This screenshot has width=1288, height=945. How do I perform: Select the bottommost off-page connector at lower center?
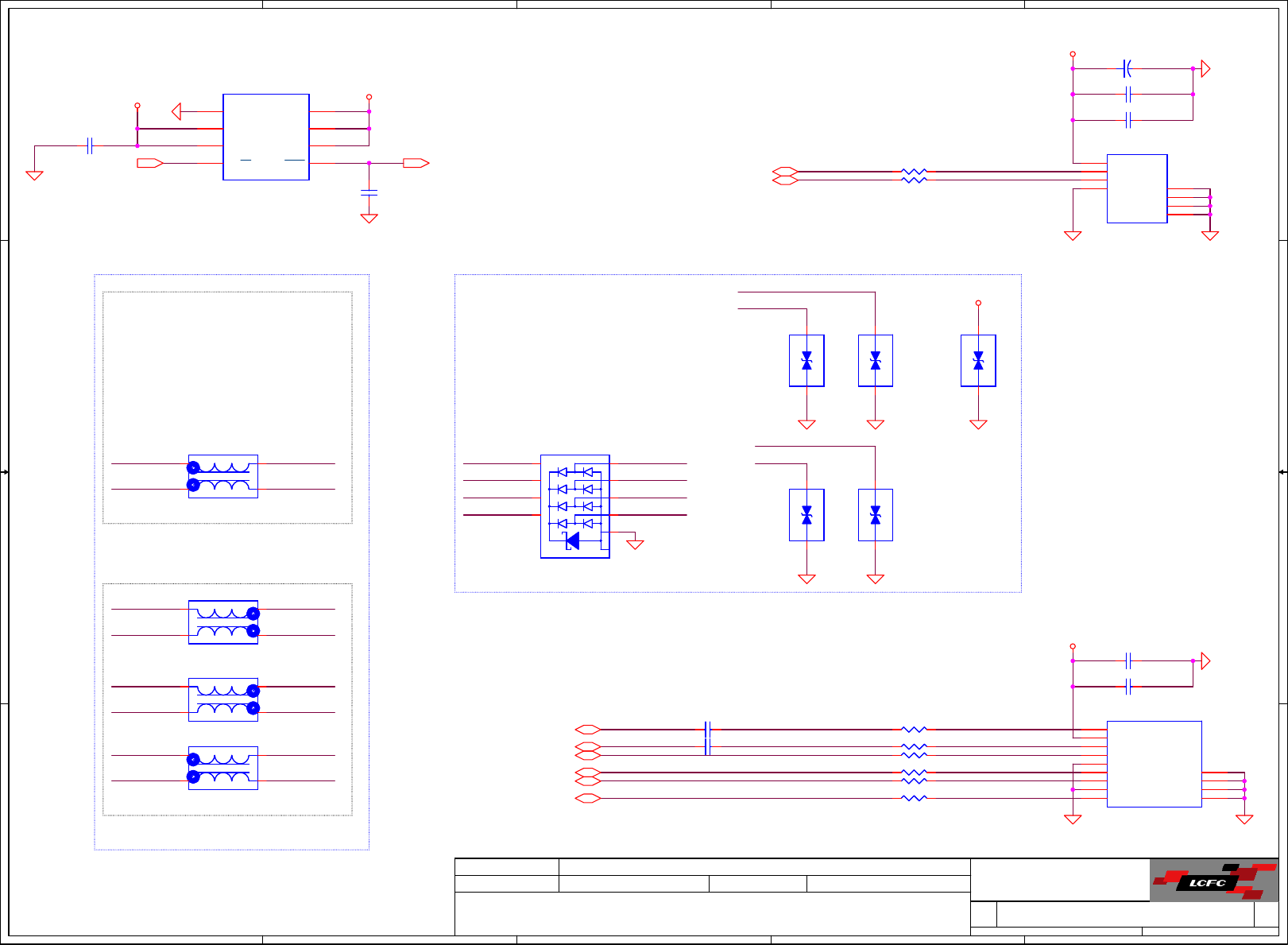coord(588,798)
